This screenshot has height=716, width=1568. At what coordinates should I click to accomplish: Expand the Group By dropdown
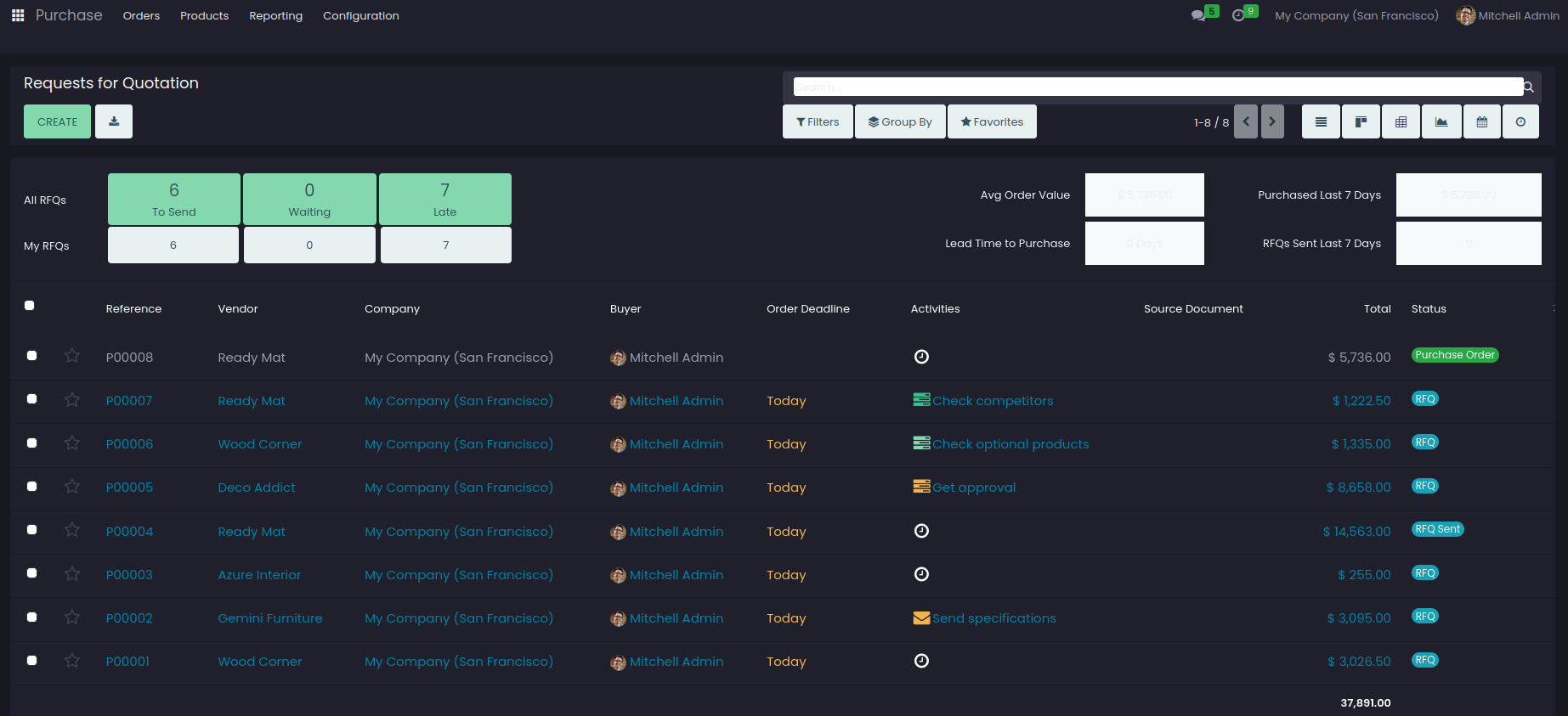pos(900,121)
